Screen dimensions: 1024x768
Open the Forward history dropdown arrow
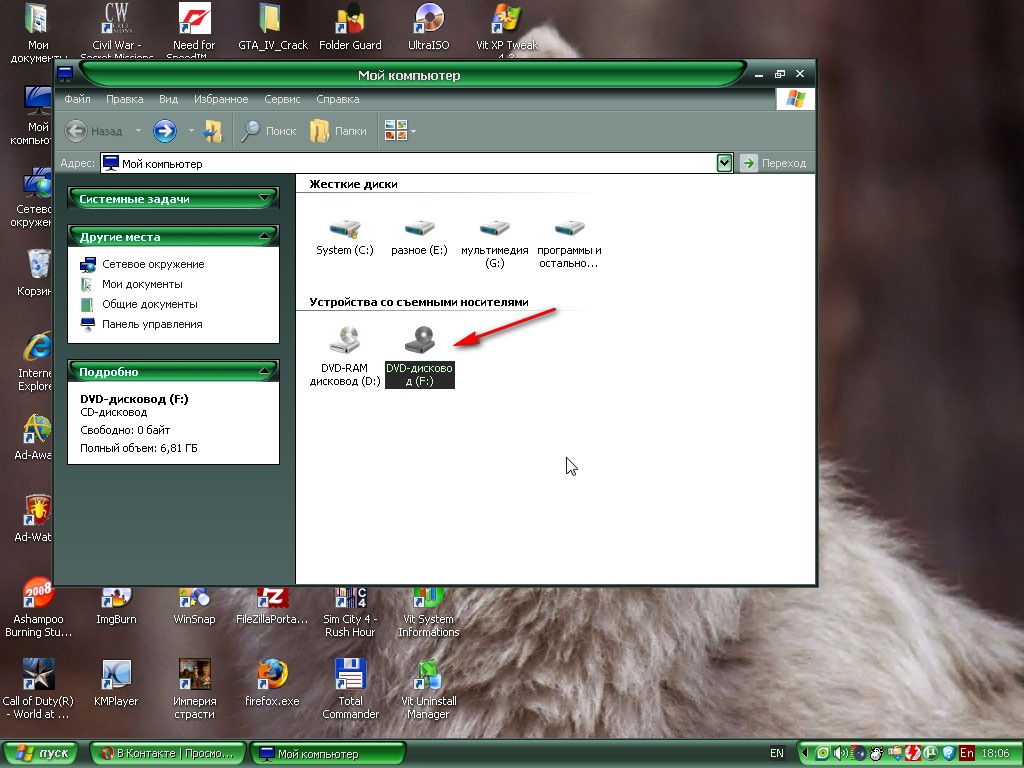pos(191,131)
